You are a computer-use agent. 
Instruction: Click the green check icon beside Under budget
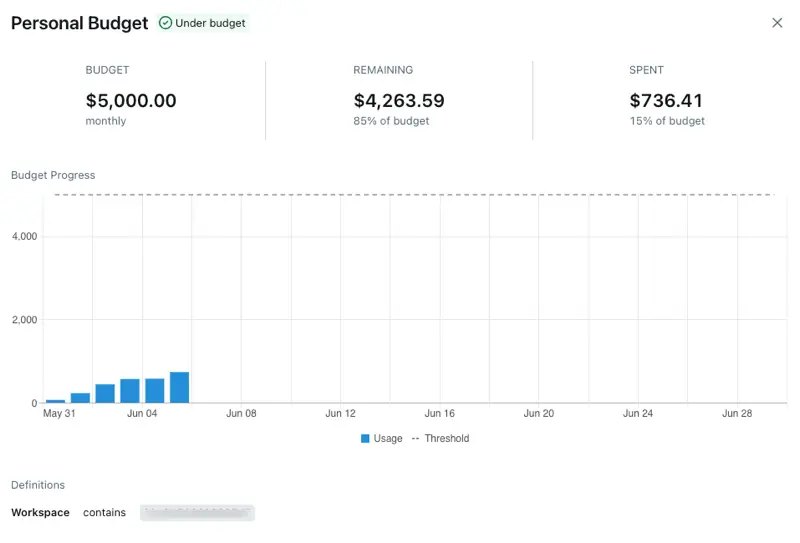165,23
